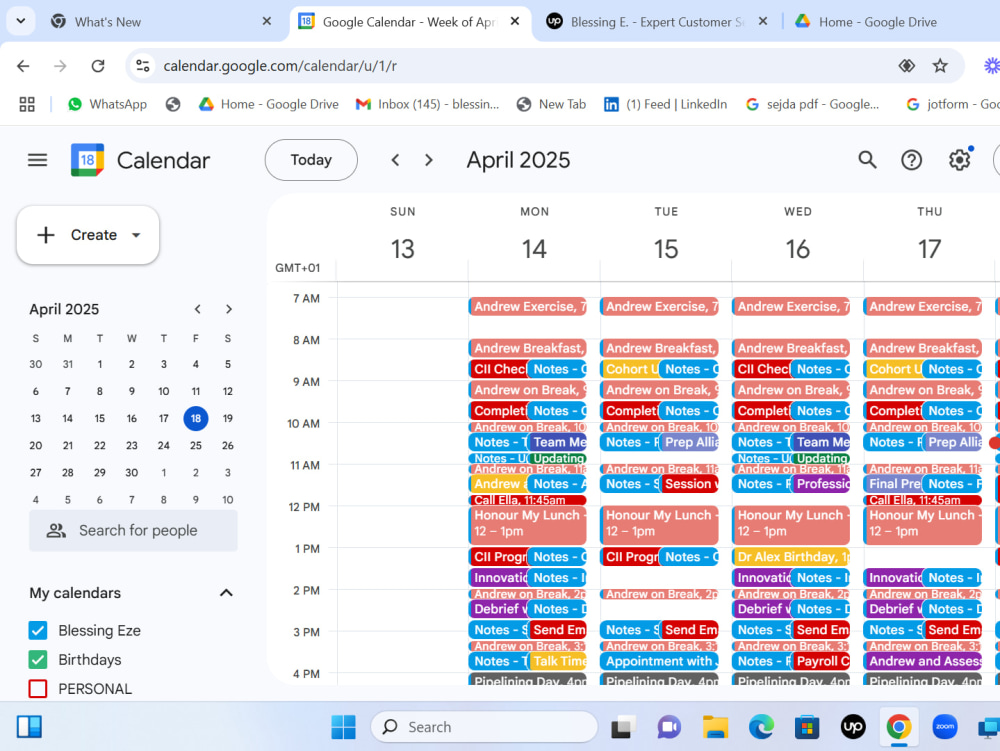Go to next week arrow
This screenshot has width=1000, height=751.
pyautogui.click(x=429, y=160)
